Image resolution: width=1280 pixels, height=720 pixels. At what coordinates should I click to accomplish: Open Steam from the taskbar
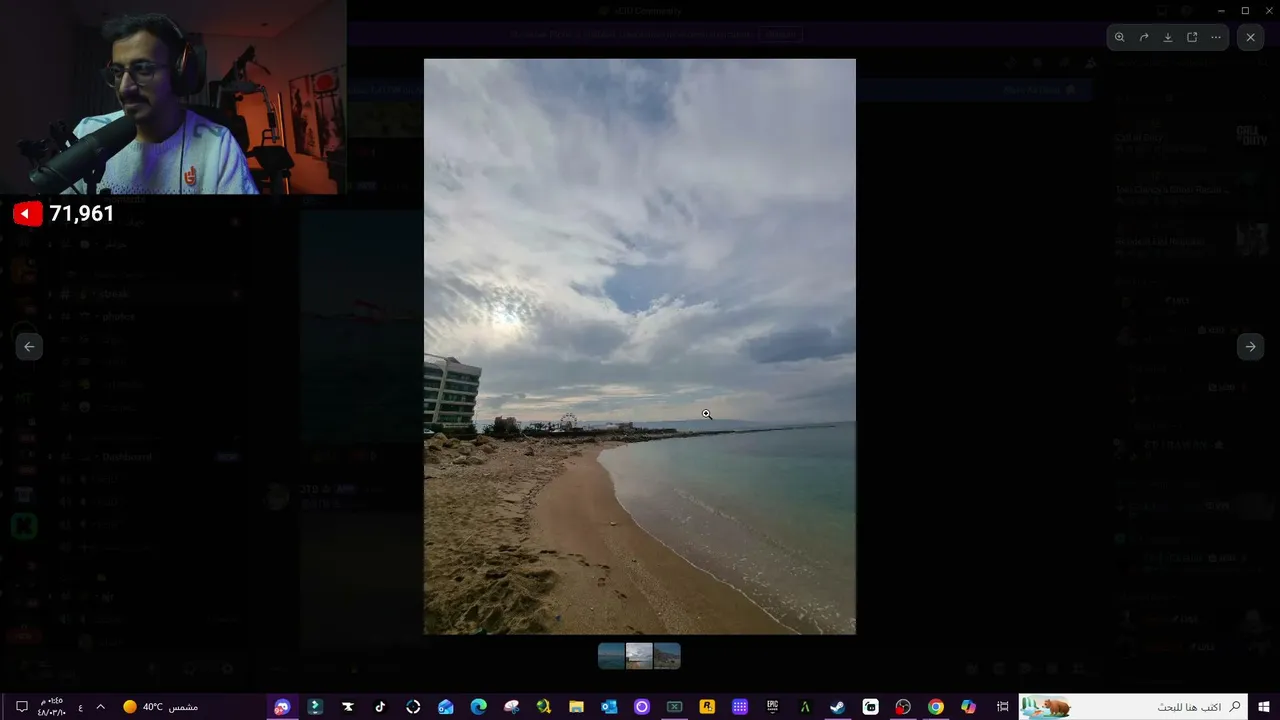click(x=837, y=707)
